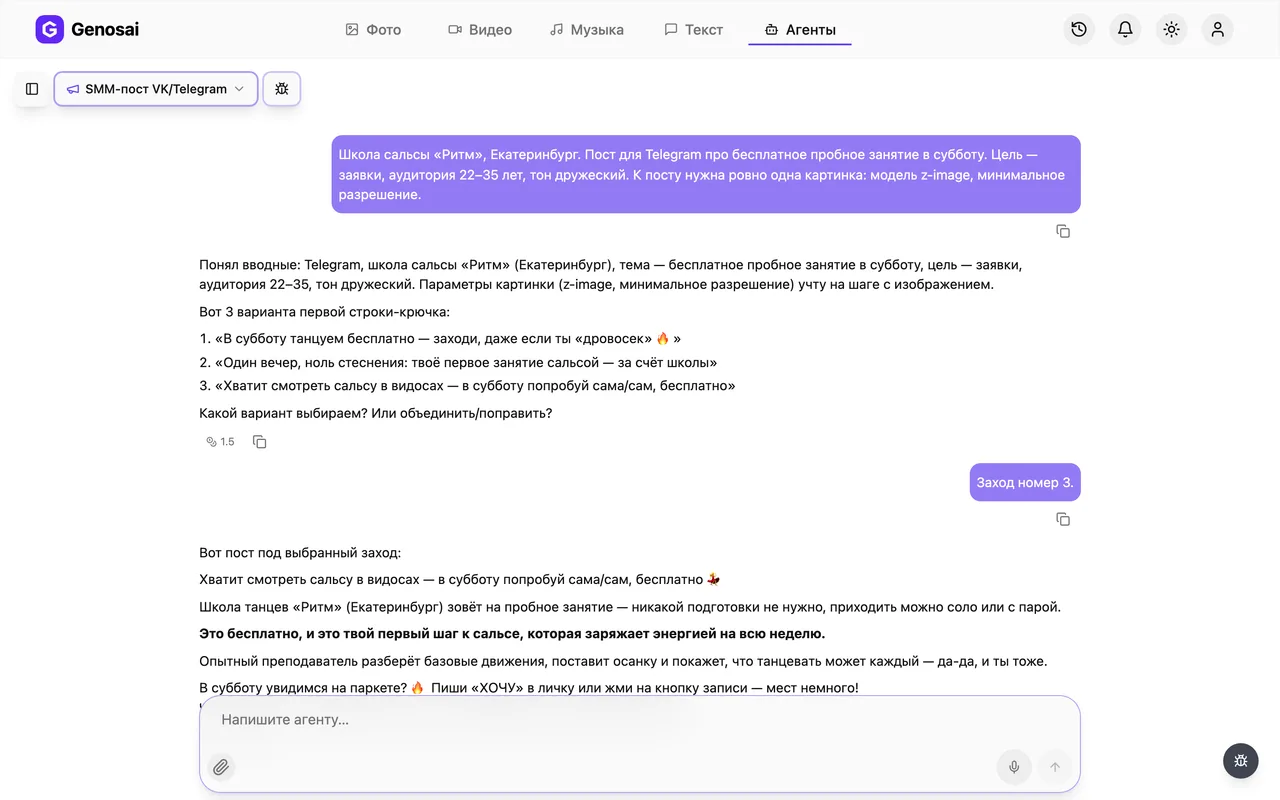Click the bug icon next to agent selector
This screenshot has height=800, width=1280.
click(282, 89)
